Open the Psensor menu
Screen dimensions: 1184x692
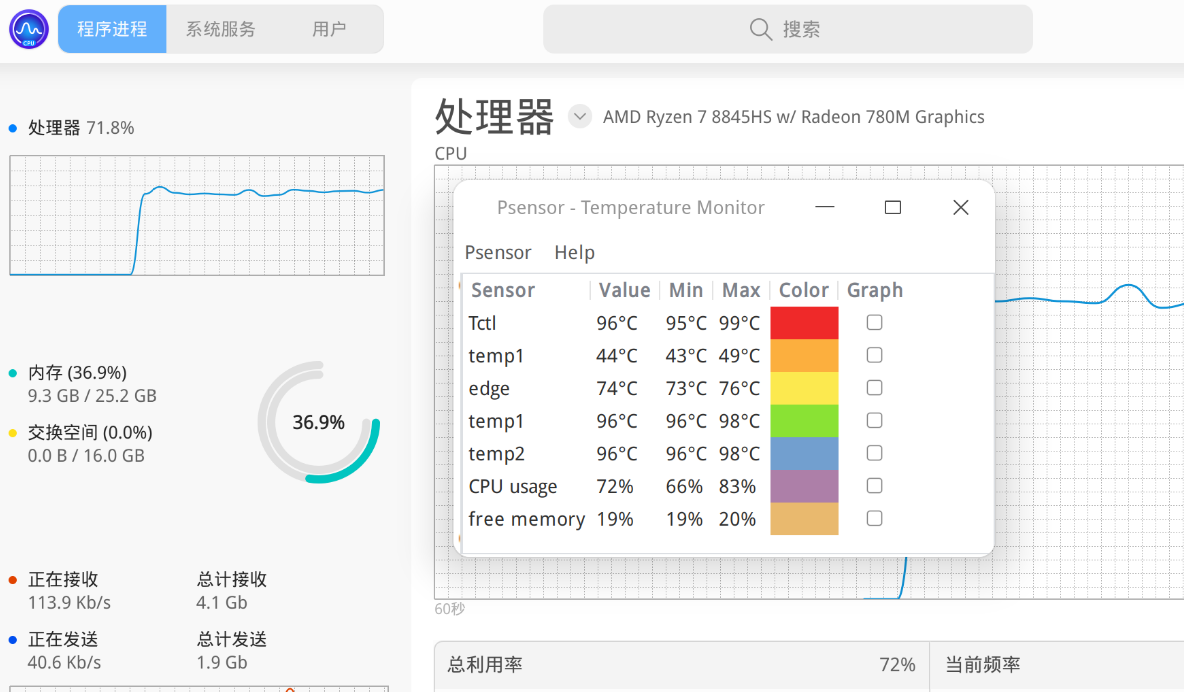(x=498, y=252)
